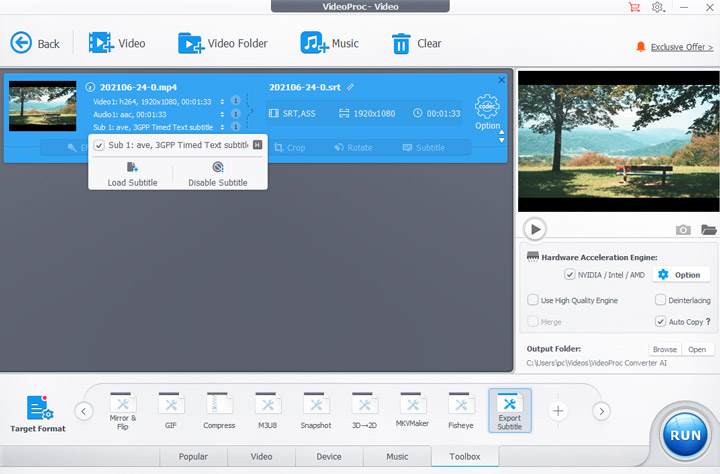Switch to the Popular tab
The image size is (720, 474).
pos(193,457)
